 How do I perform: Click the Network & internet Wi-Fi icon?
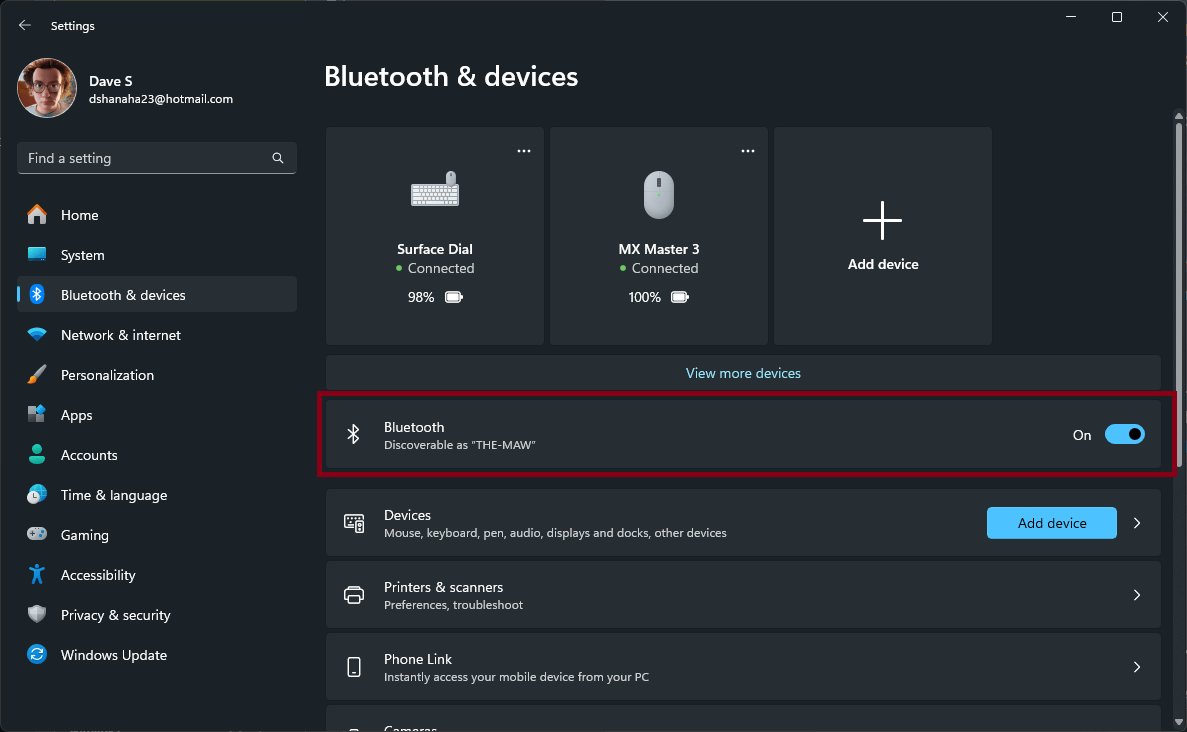tap(36, 334)
